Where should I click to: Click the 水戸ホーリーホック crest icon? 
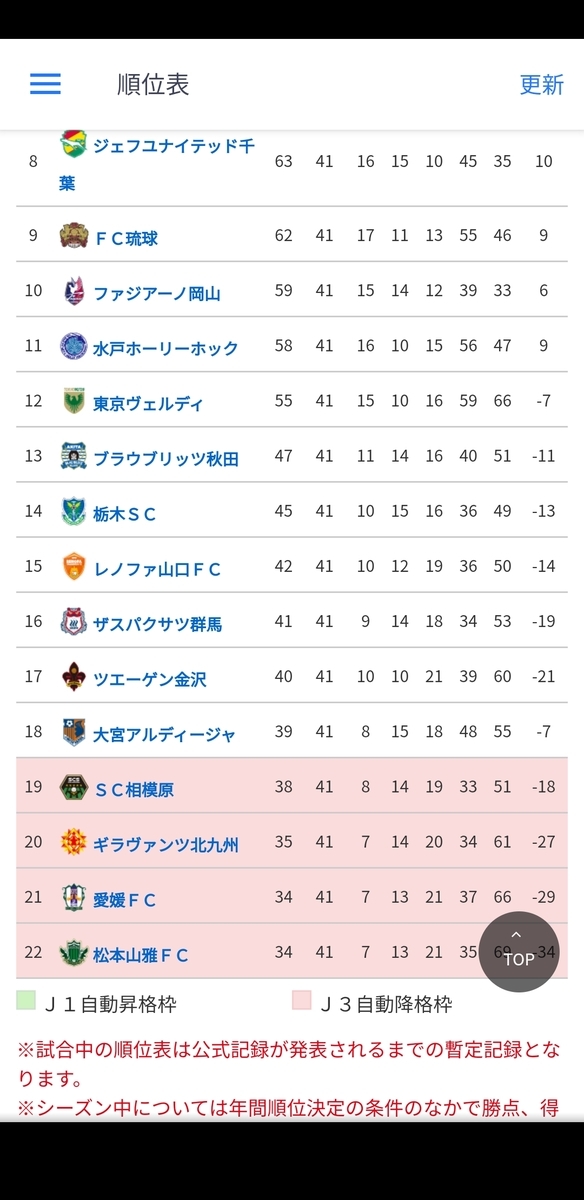(x=73, y=347)
